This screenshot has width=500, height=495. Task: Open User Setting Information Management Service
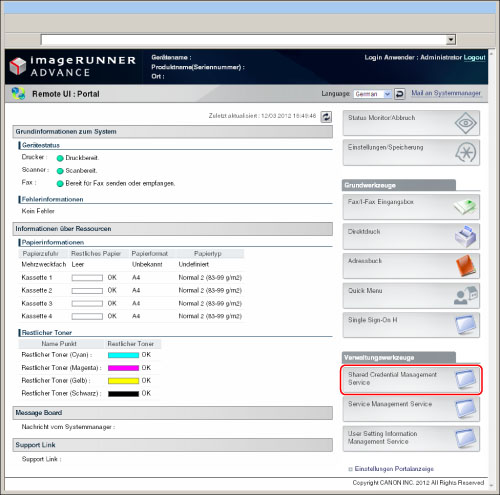tap(411, 439)
